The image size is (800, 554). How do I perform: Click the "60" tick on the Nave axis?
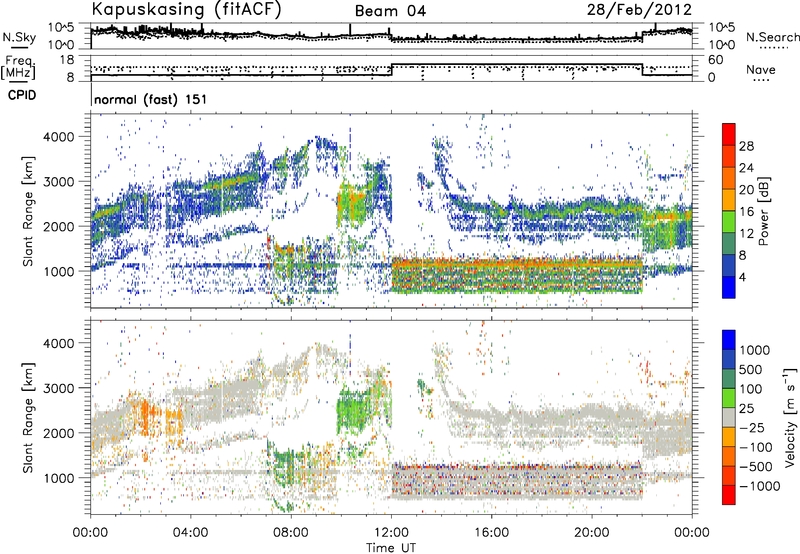point(716,60)
